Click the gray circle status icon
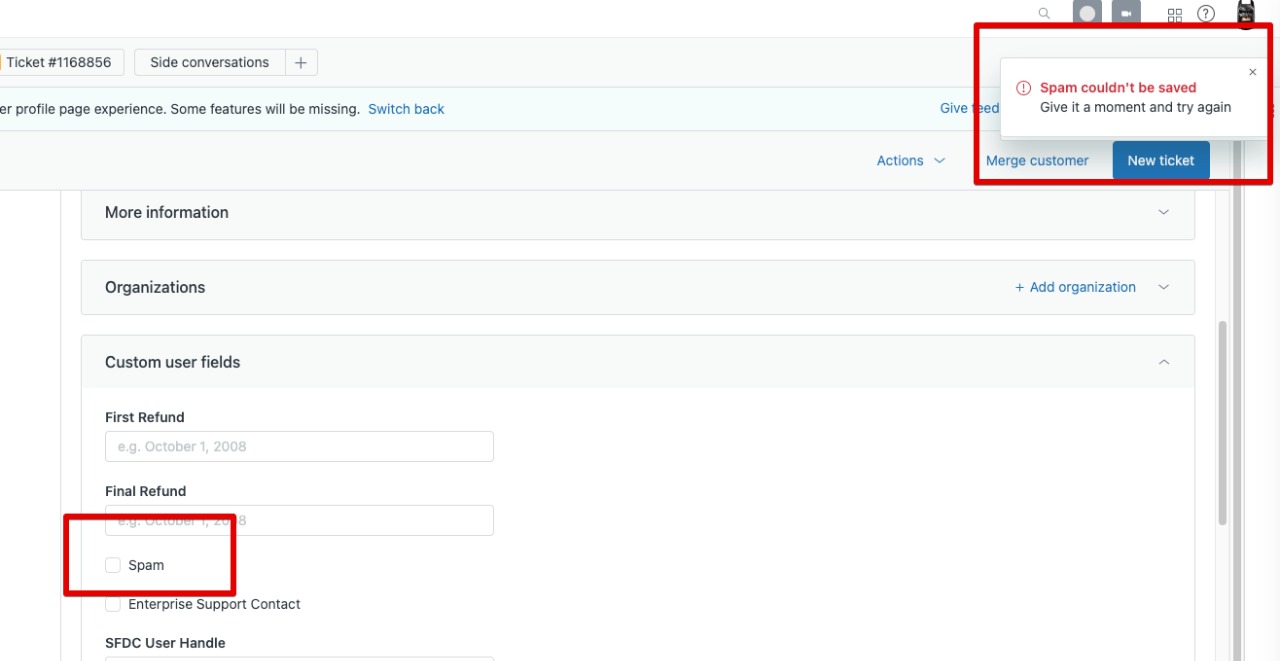1280x661 pixels. pos(1087,14)
